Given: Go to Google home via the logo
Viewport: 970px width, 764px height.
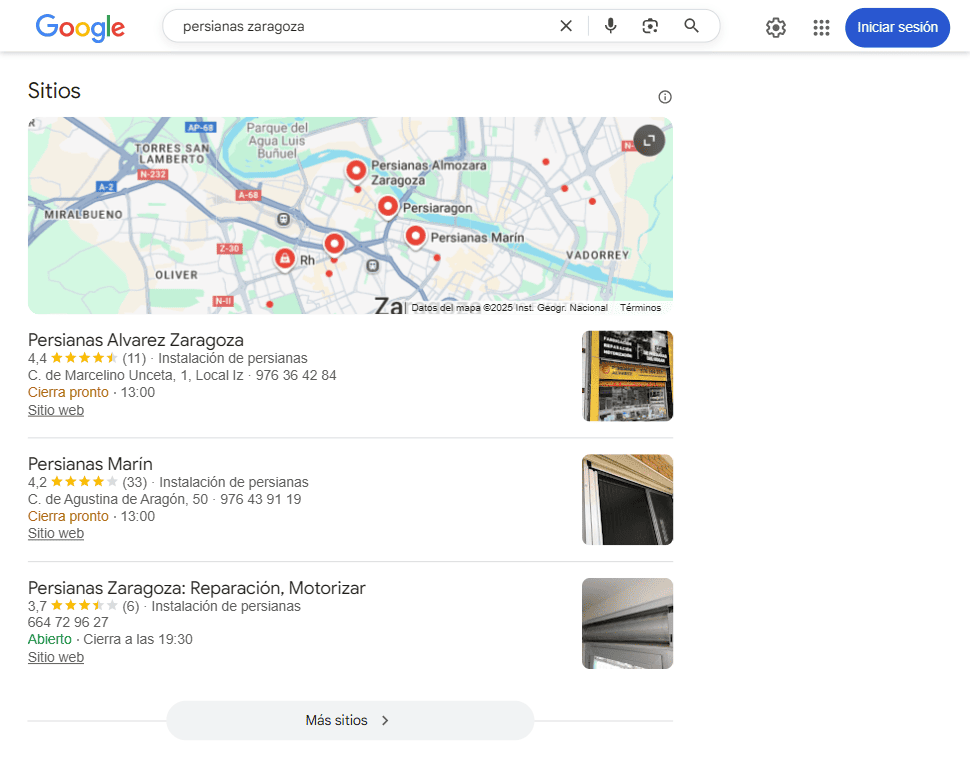Looking at the screenshot, I should click(x=80, y=28).
